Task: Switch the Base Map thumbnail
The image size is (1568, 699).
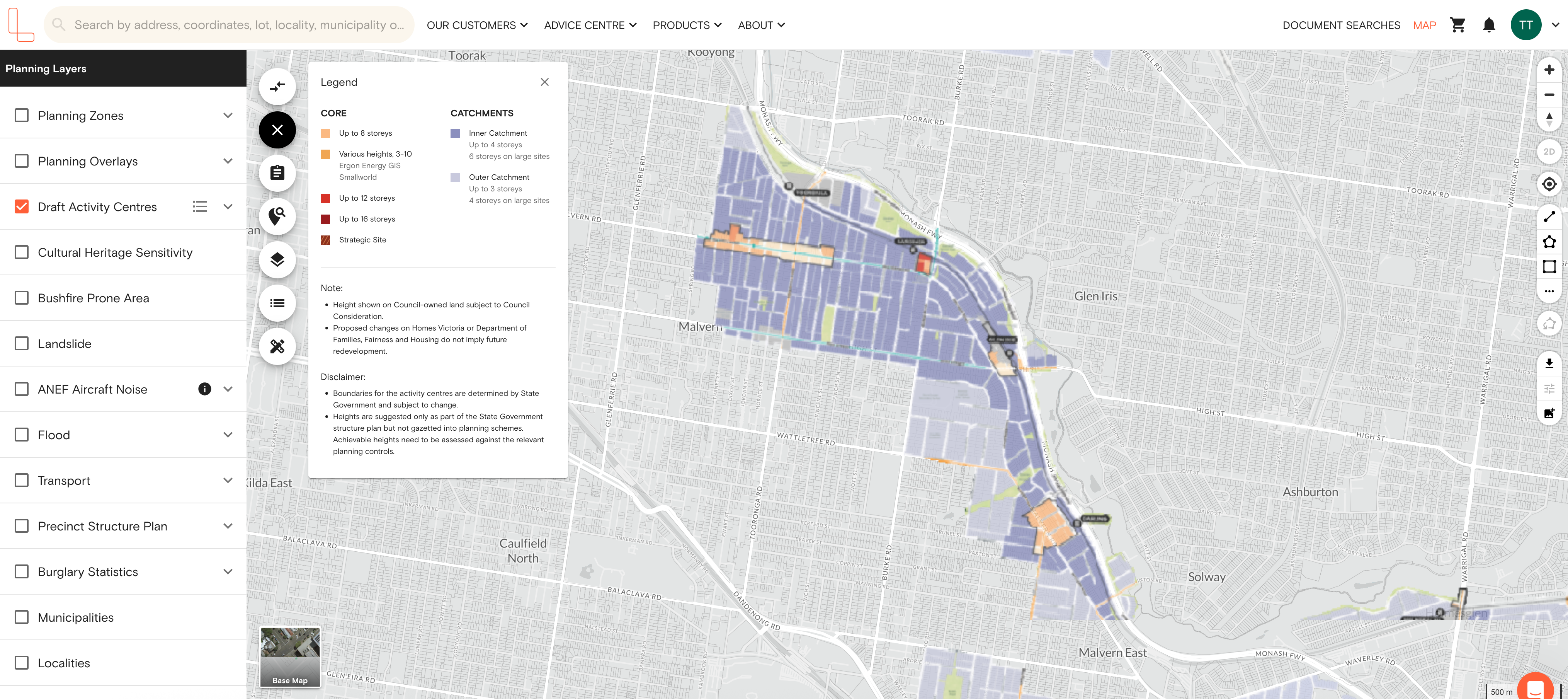Action: coord(290,656)
